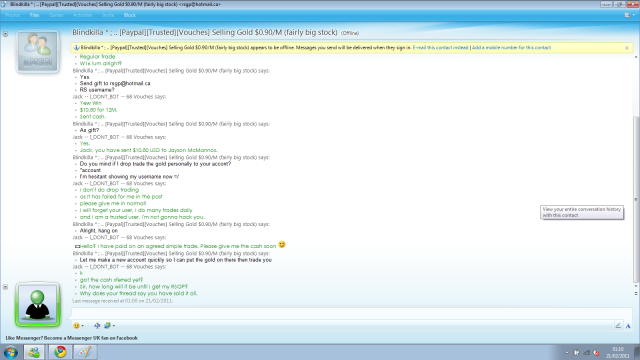The height and width of the screenshot is (360, 640).
Task: Click 'Add a mobile number for this contact' link
Action: tap(511, 48)
